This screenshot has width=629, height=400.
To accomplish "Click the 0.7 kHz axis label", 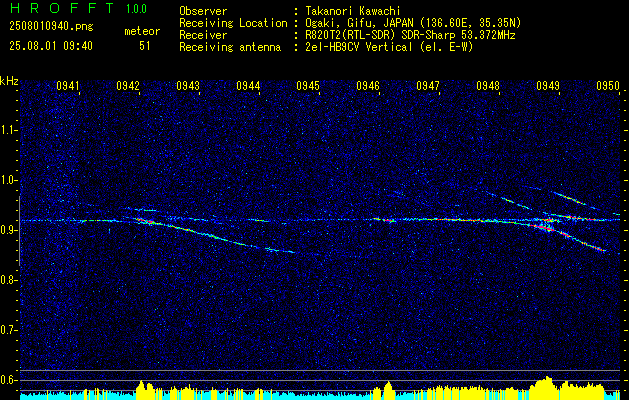I will click(8, 330).
